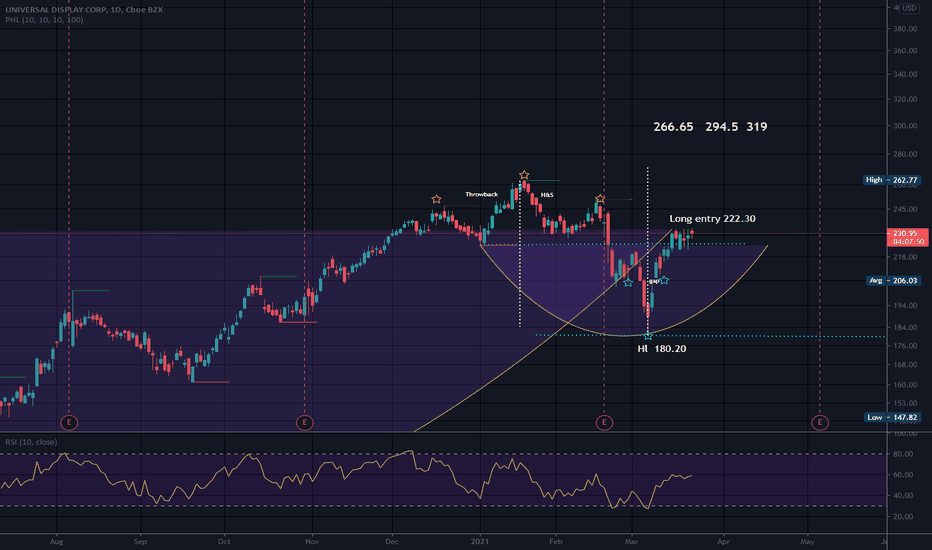Click the Apr label on time axis

click(723, 542)
